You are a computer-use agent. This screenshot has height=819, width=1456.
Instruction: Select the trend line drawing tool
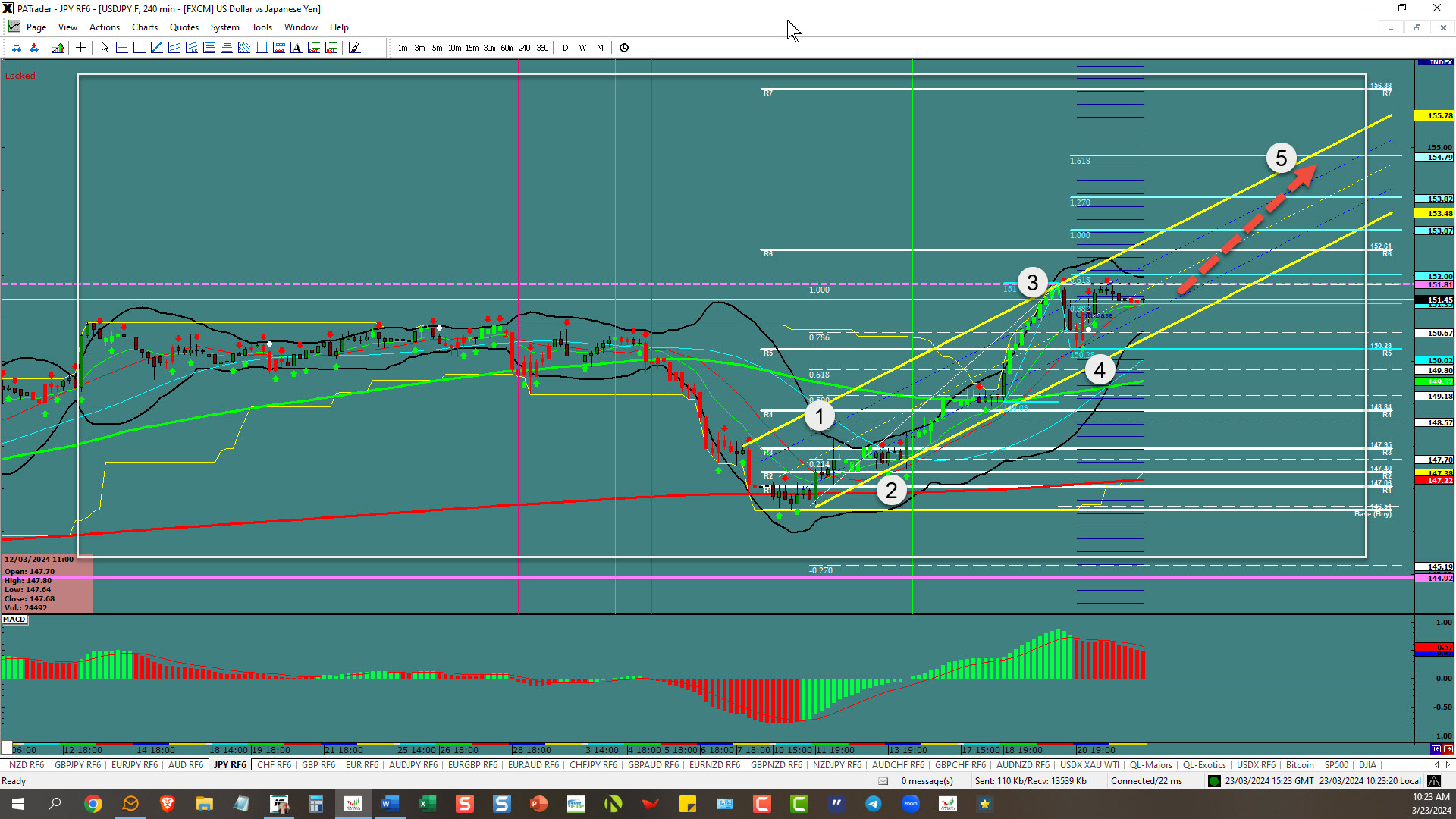157,48
